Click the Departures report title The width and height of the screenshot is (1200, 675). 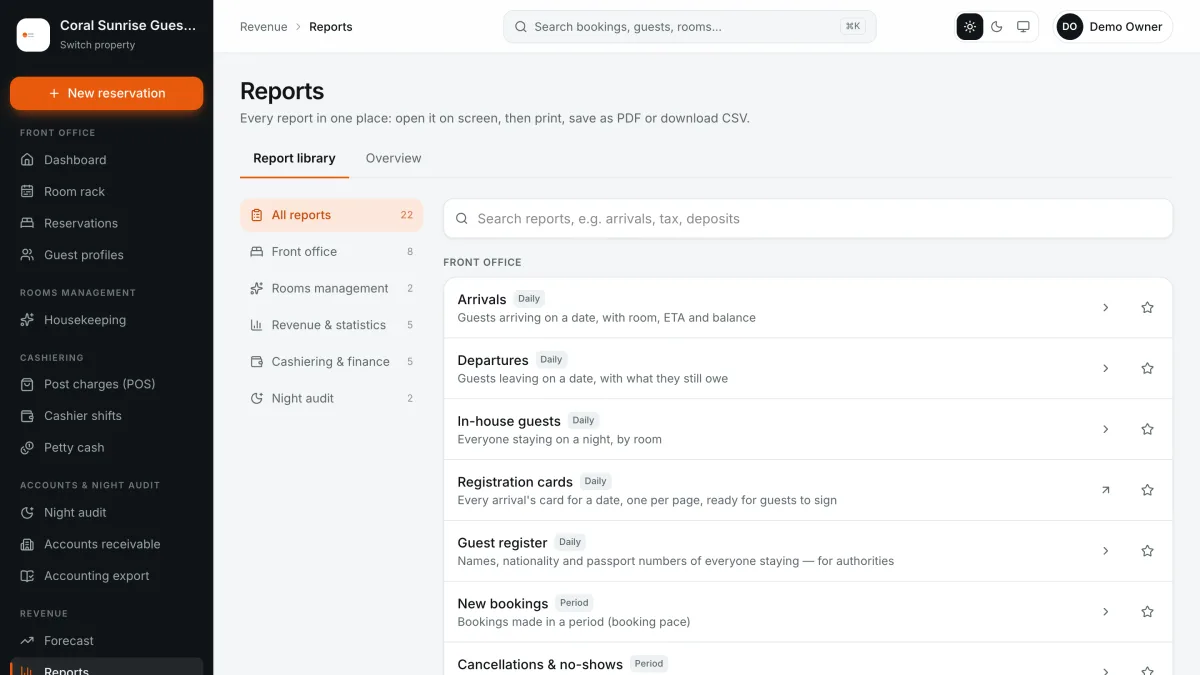pyautogui.click(x=493, y=360)
